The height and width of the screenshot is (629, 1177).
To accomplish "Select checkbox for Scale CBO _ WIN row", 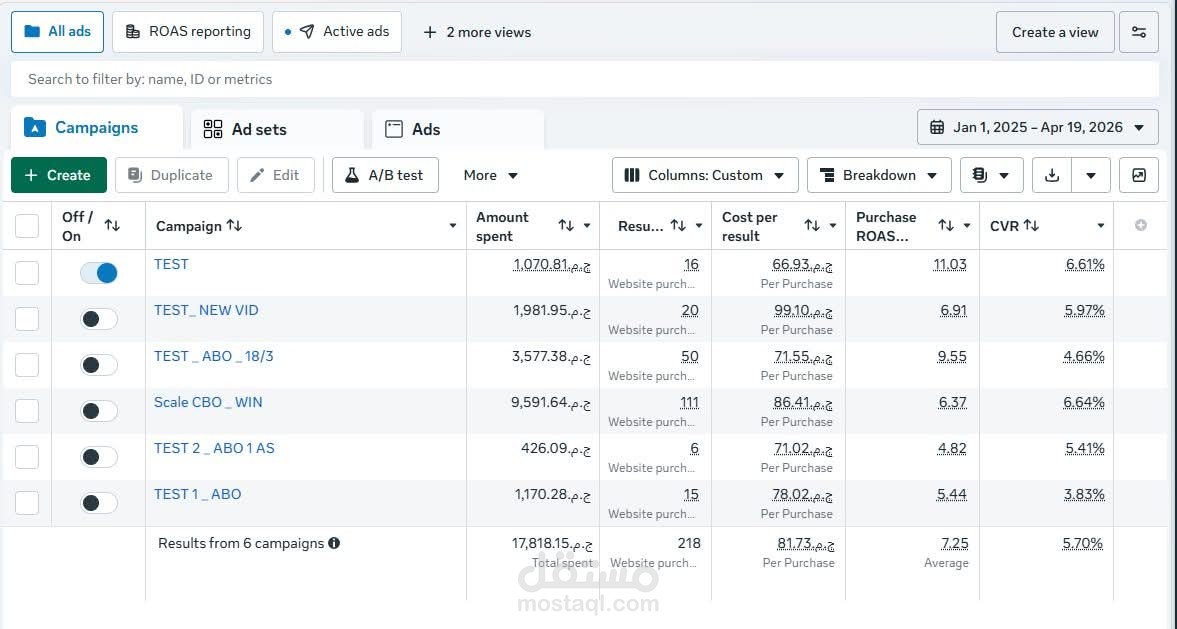I will click(27, 411).
